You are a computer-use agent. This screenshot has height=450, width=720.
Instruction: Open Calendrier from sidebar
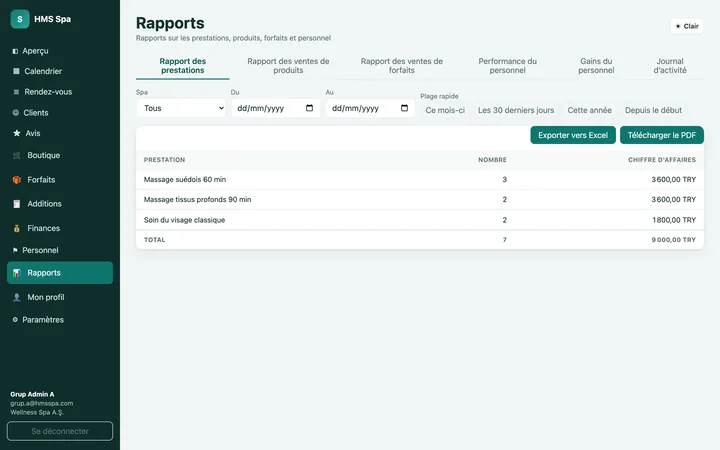(x=60, y=71)
